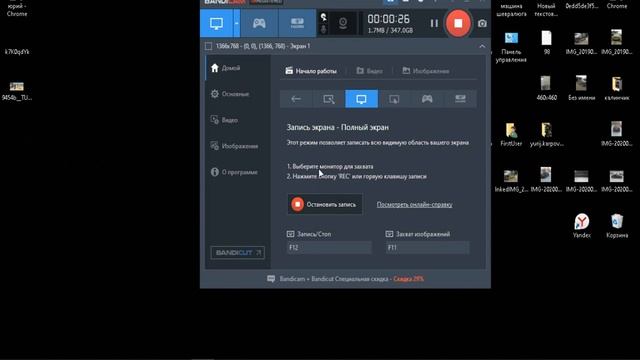Screen dimensions: 640x360
Task: Select the Панель управления desktop icon
Action: [x=511, y=47]
